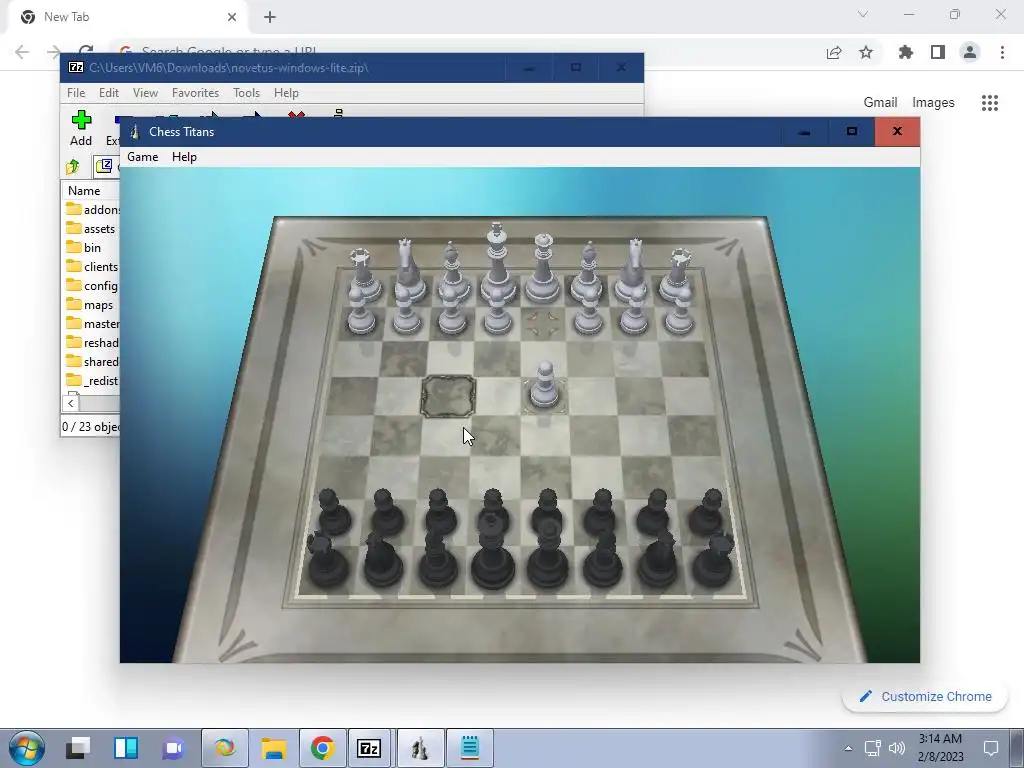The height and width of the screenshot is (768, 1024).
Task: Click the green Add button in 7-Zip
Action: pyautogui.click(x=81, y=128)
